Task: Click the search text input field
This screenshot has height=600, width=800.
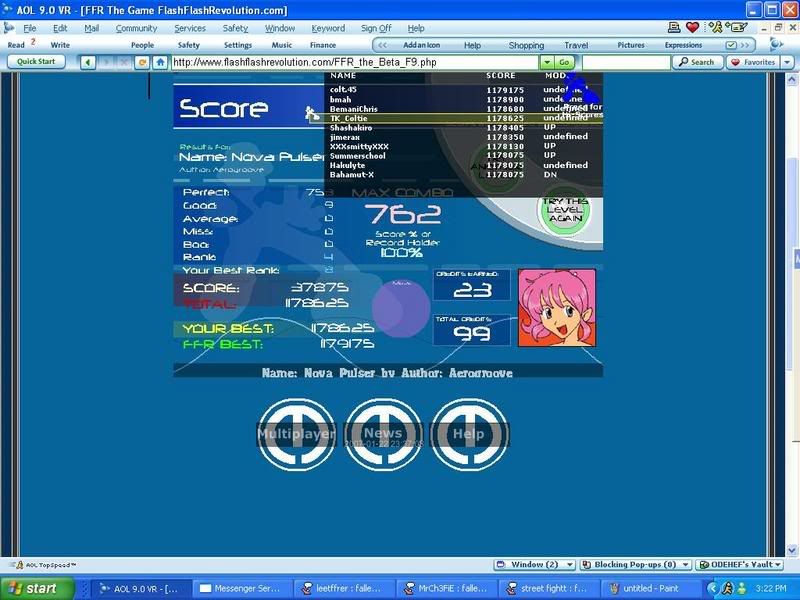Action: [626, 62]
